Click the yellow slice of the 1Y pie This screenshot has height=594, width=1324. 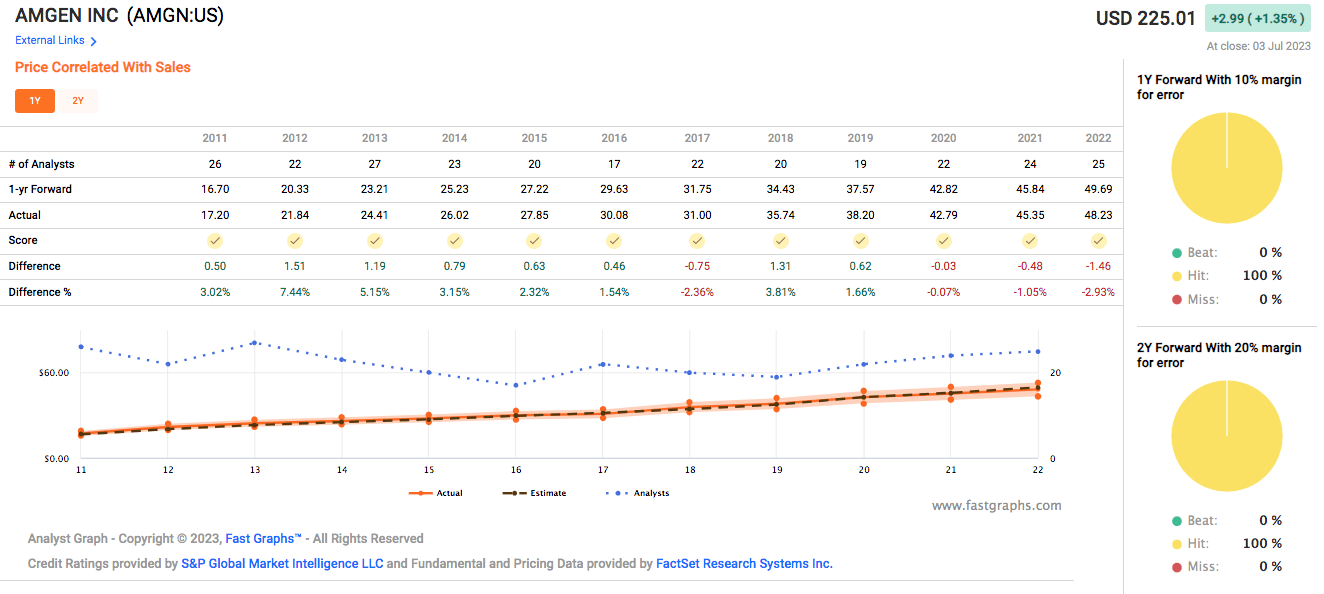[x=1227, y=168]
